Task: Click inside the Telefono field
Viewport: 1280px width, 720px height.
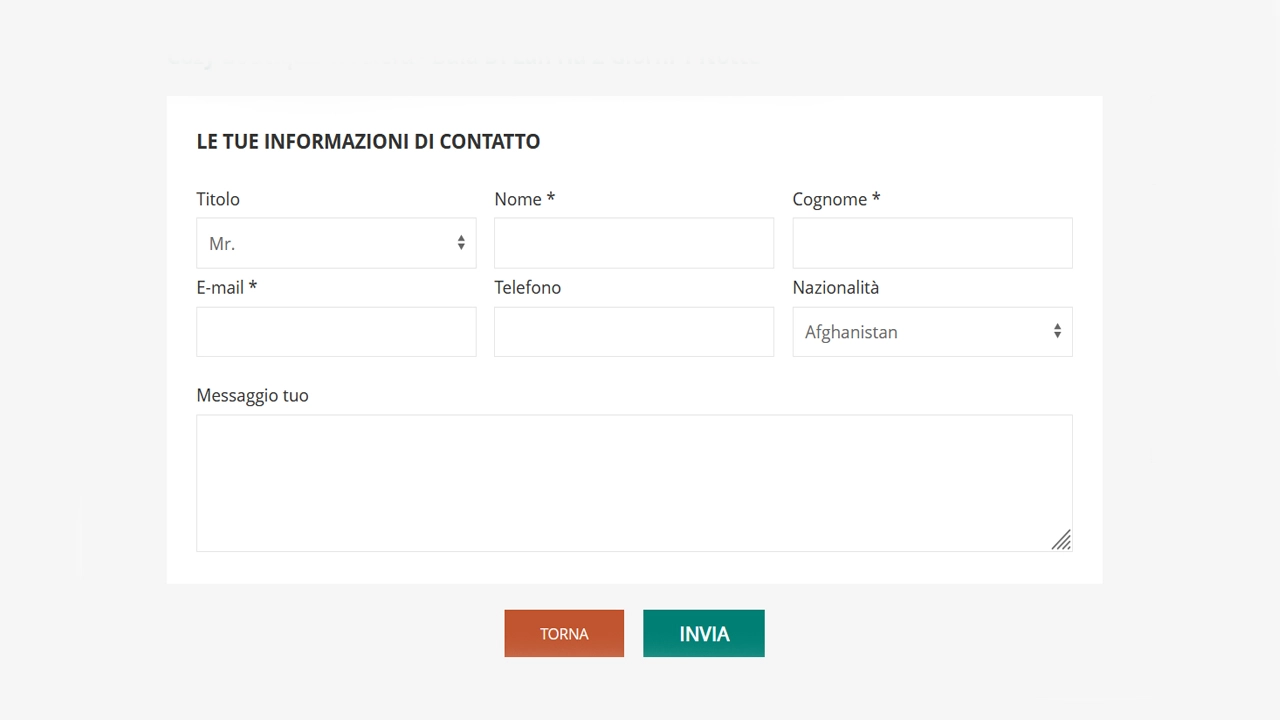Action: 634,331
